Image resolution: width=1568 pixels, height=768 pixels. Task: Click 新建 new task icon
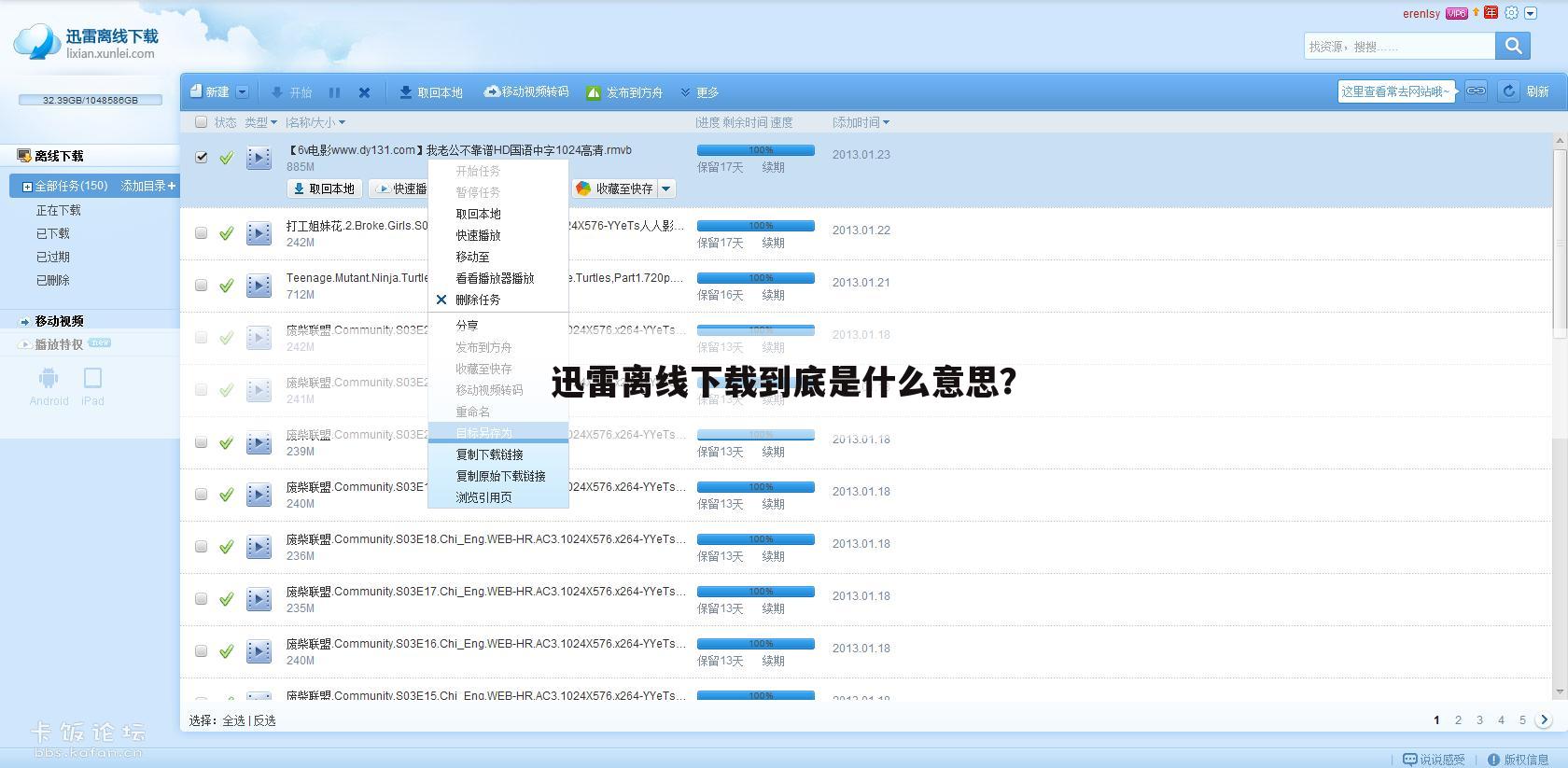pos(196,91)
